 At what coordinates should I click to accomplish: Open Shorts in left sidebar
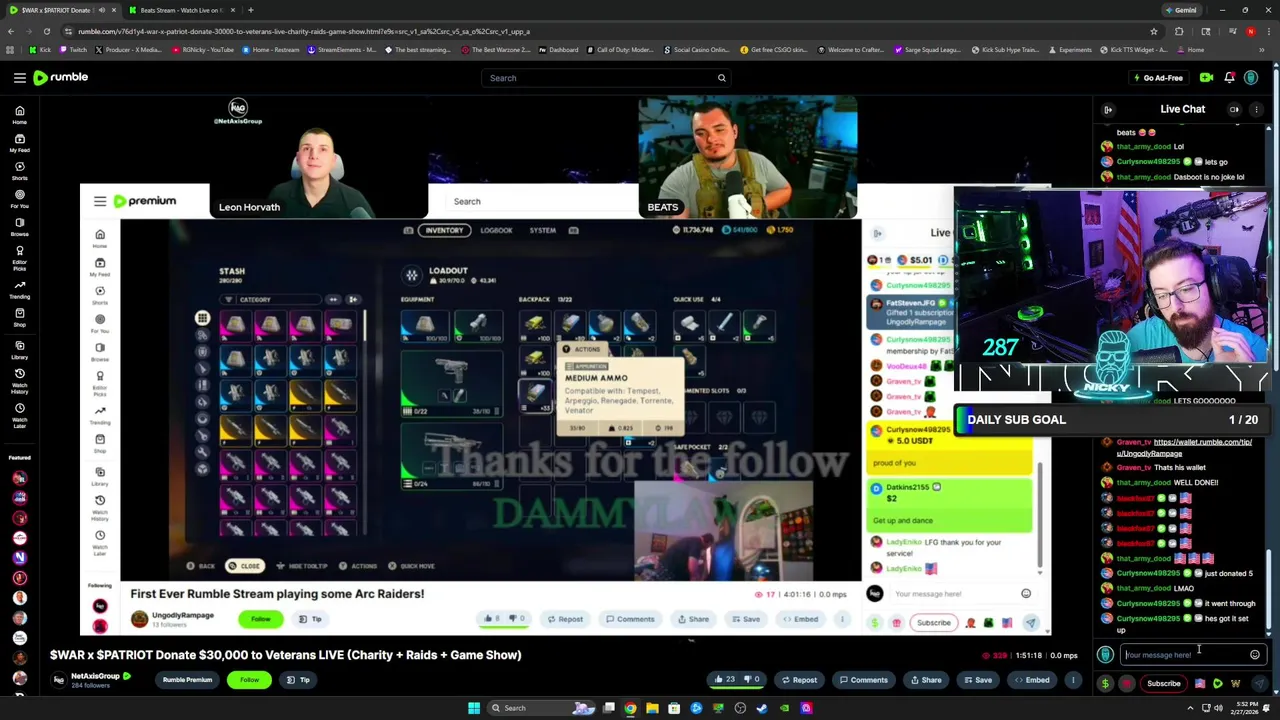coord(19,171)
